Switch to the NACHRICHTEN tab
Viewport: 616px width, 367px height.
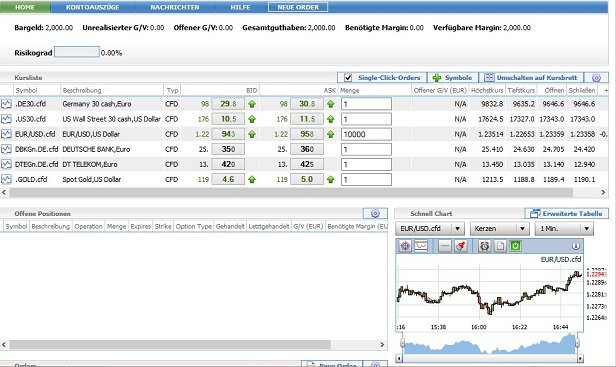(x=175, y=7)
